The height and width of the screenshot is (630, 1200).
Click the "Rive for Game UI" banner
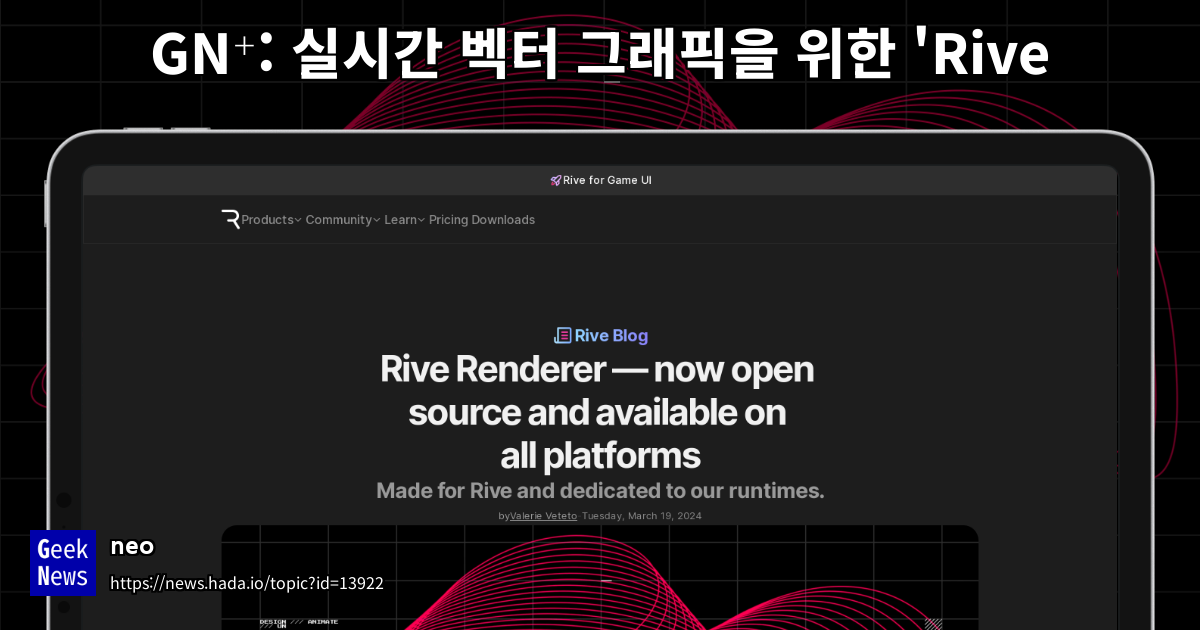pyautogui.click(x=607, y=180)
